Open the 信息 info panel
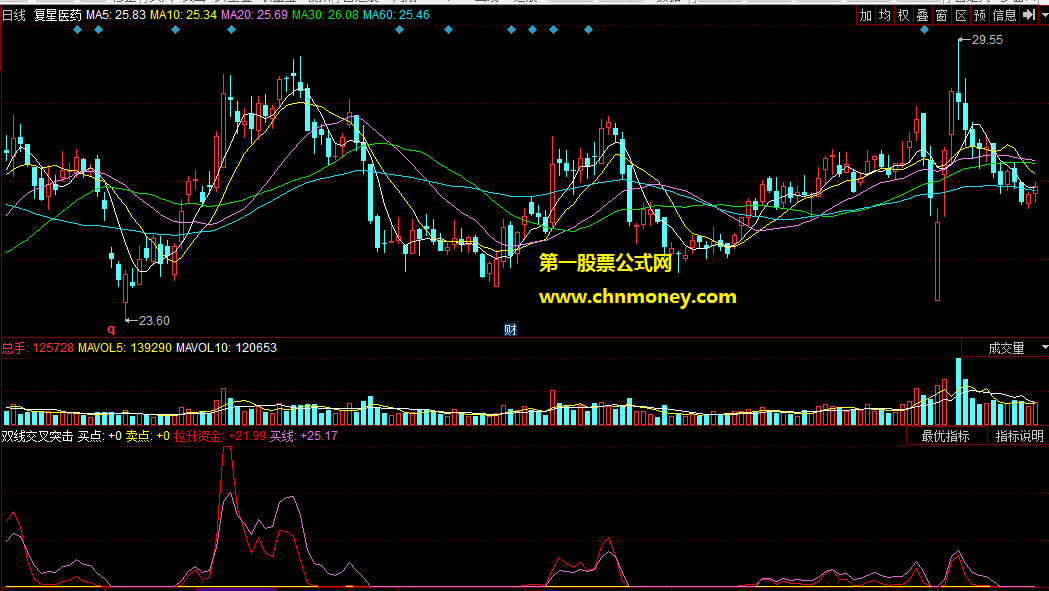Screen dimensions: 1049x591 pyautogui.click(x=1004, y=15)
